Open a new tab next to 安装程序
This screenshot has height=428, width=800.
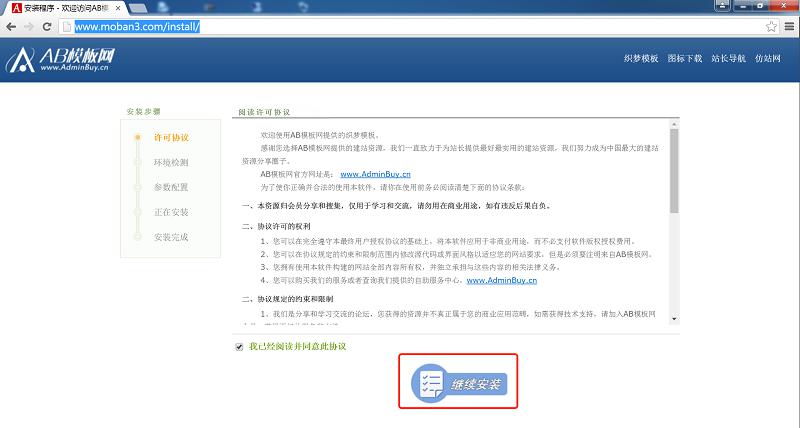[138, 8]
